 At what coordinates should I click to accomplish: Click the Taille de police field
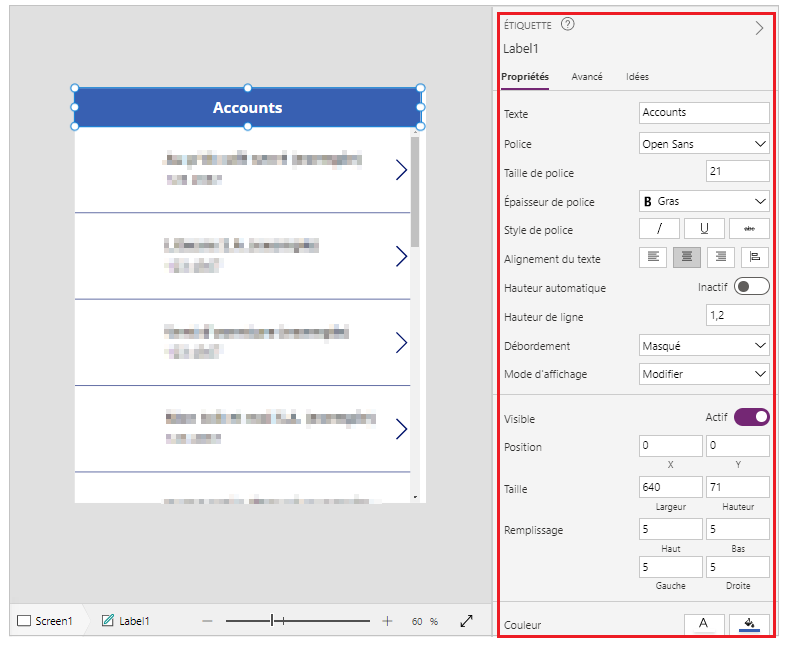(737, 171)
